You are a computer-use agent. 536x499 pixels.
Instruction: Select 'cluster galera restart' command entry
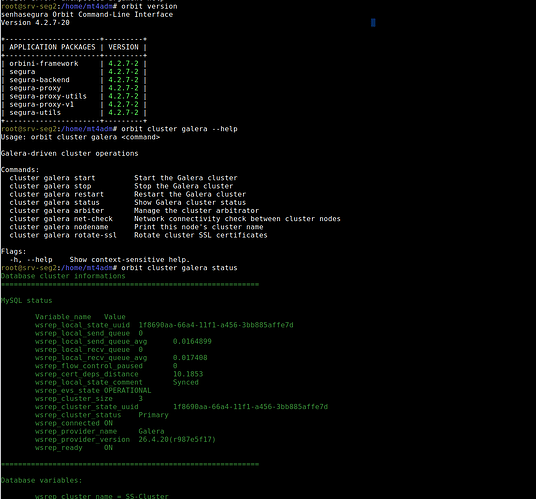click(56, 194)
